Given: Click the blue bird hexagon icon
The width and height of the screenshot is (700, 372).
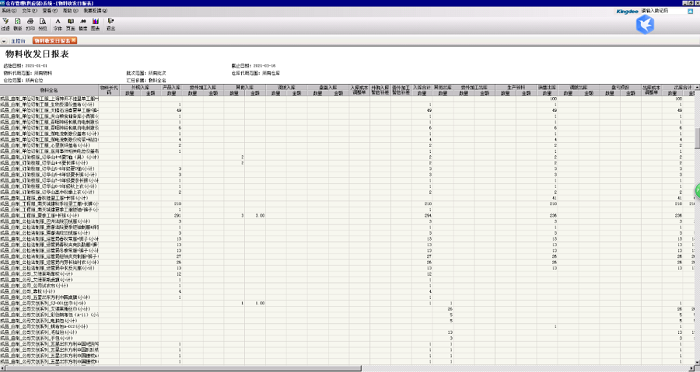Looking at the screenshot, I should tap(645, 25).
